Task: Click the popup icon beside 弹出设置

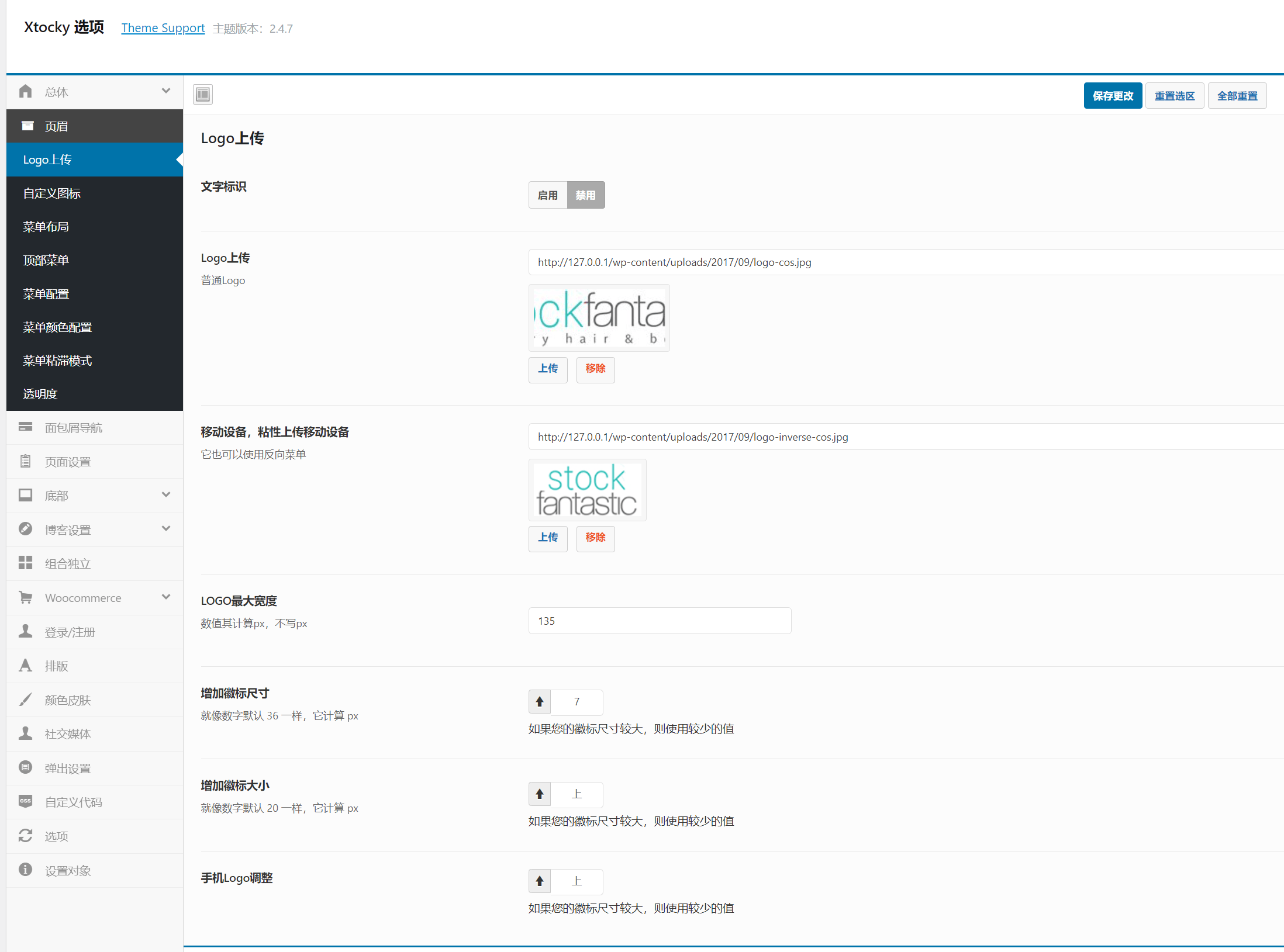Action: [25, 767]
